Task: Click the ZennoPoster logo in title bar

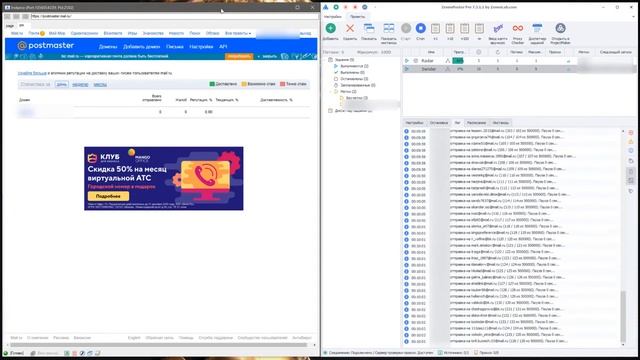Action: pos(326,7)
